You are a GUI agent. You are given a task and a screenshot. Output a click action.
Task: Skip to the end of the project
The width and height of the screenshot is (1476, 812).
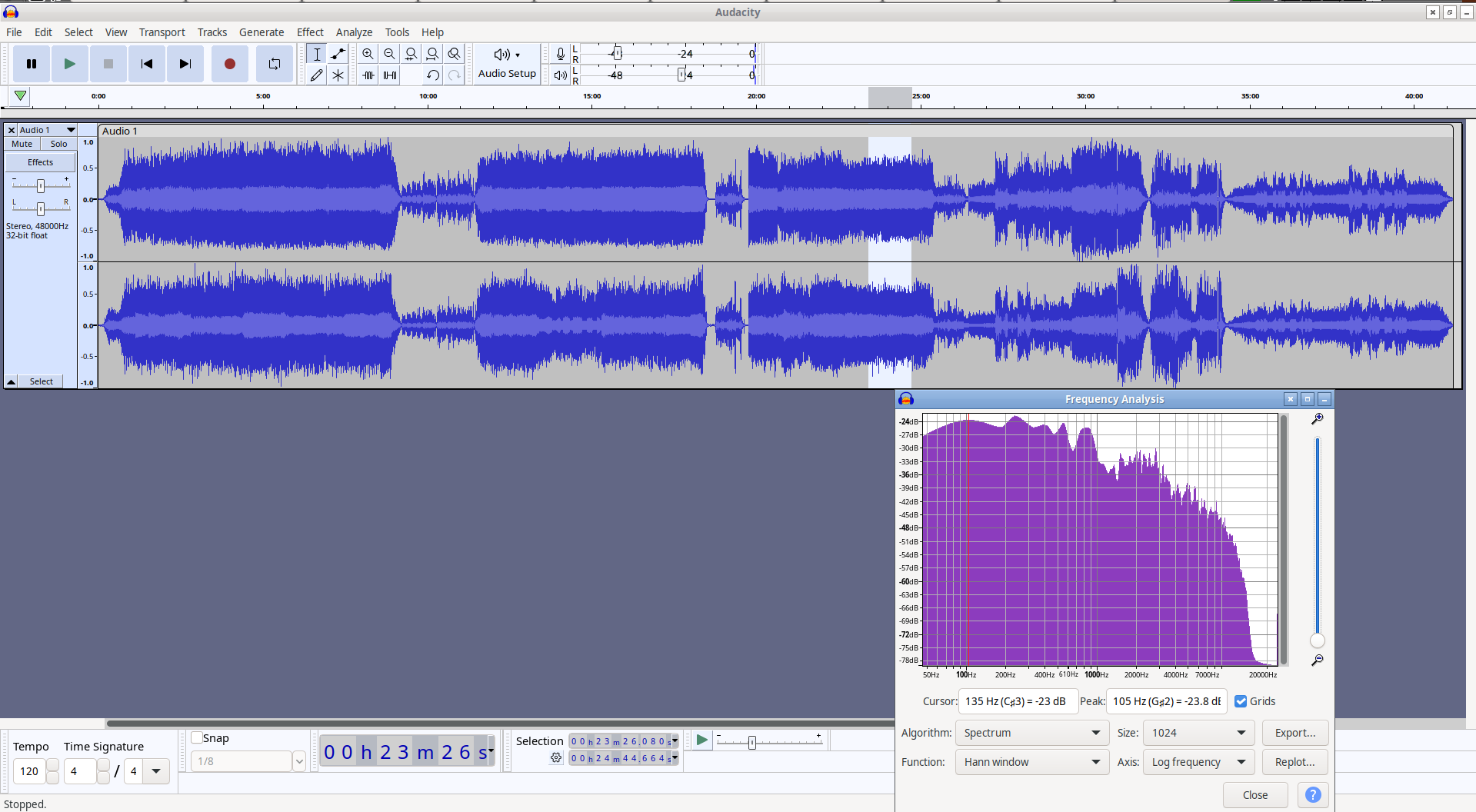[185, 64]
